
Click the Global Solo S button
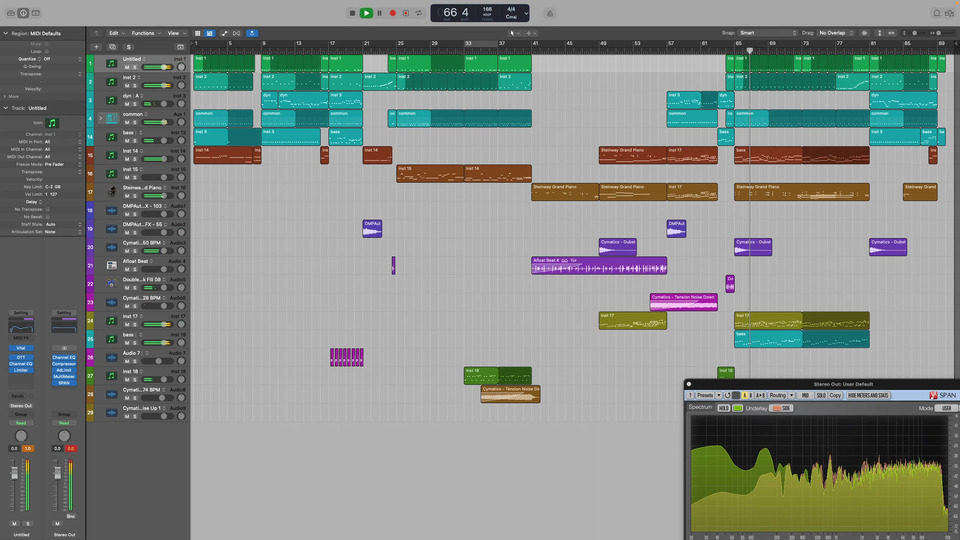(129, 47)
